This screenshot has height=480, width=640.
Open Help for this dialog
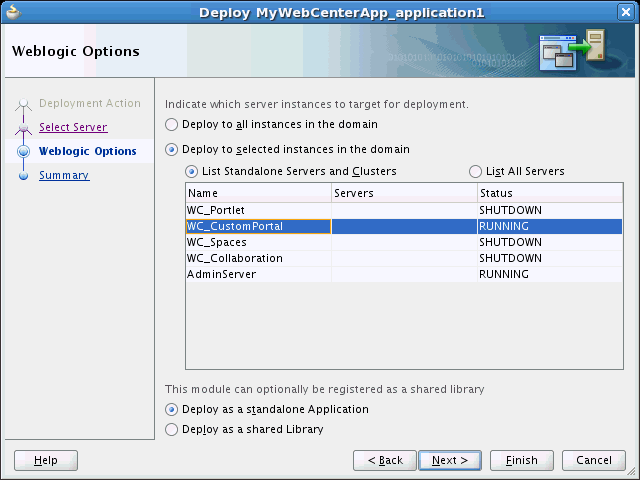pyautogui.click(x=46, y=460)
